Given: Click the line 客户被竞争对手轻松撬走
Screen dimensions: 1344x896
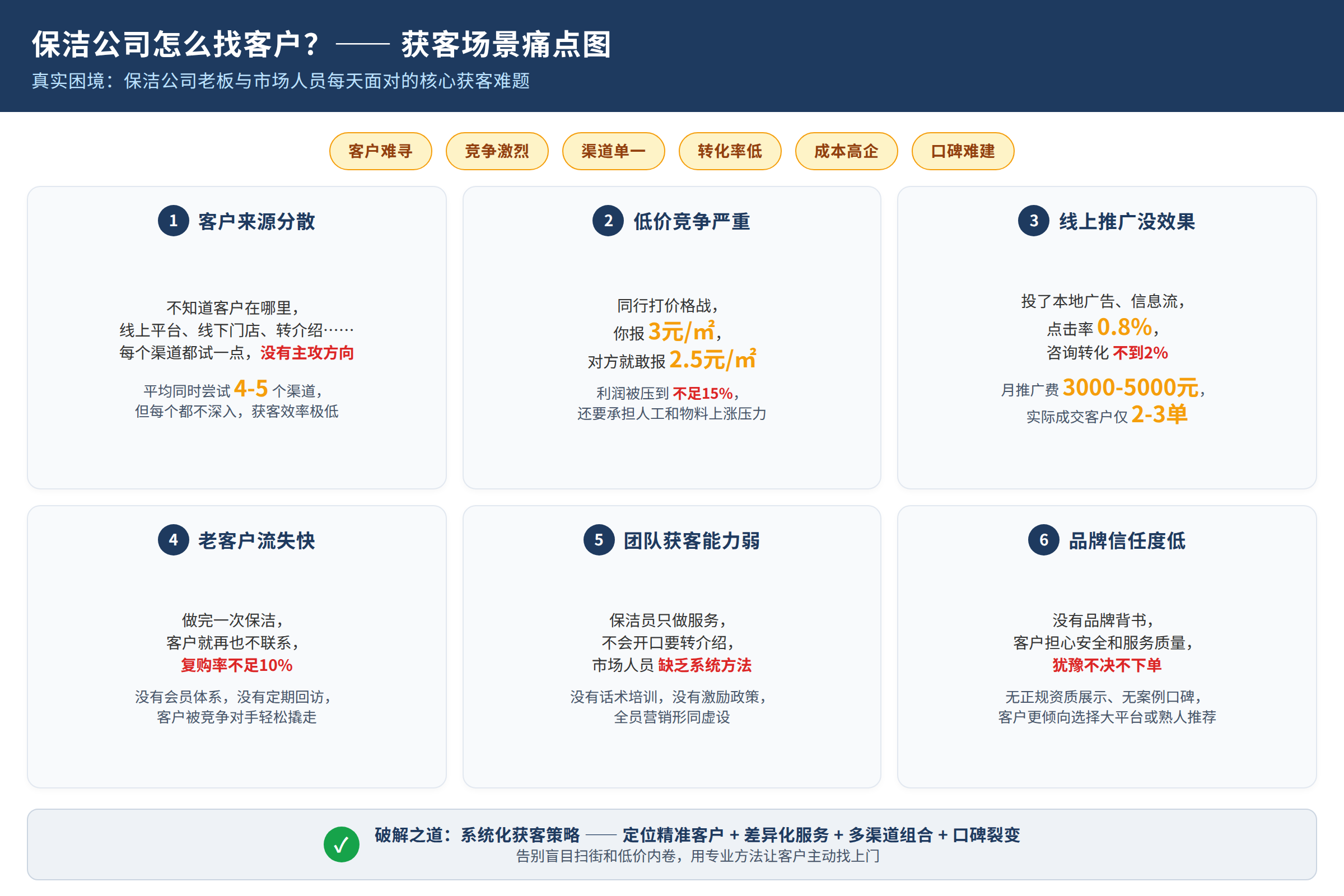Looking at the screenshot, I should [236, 717].
